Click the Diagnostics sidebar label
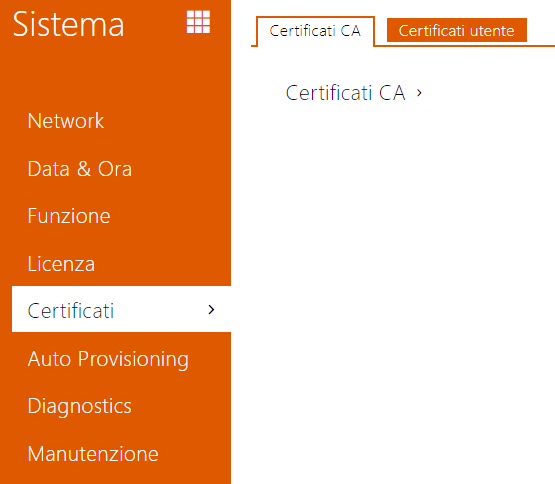Screen dimensions: 555x484 tap(80, 406)
